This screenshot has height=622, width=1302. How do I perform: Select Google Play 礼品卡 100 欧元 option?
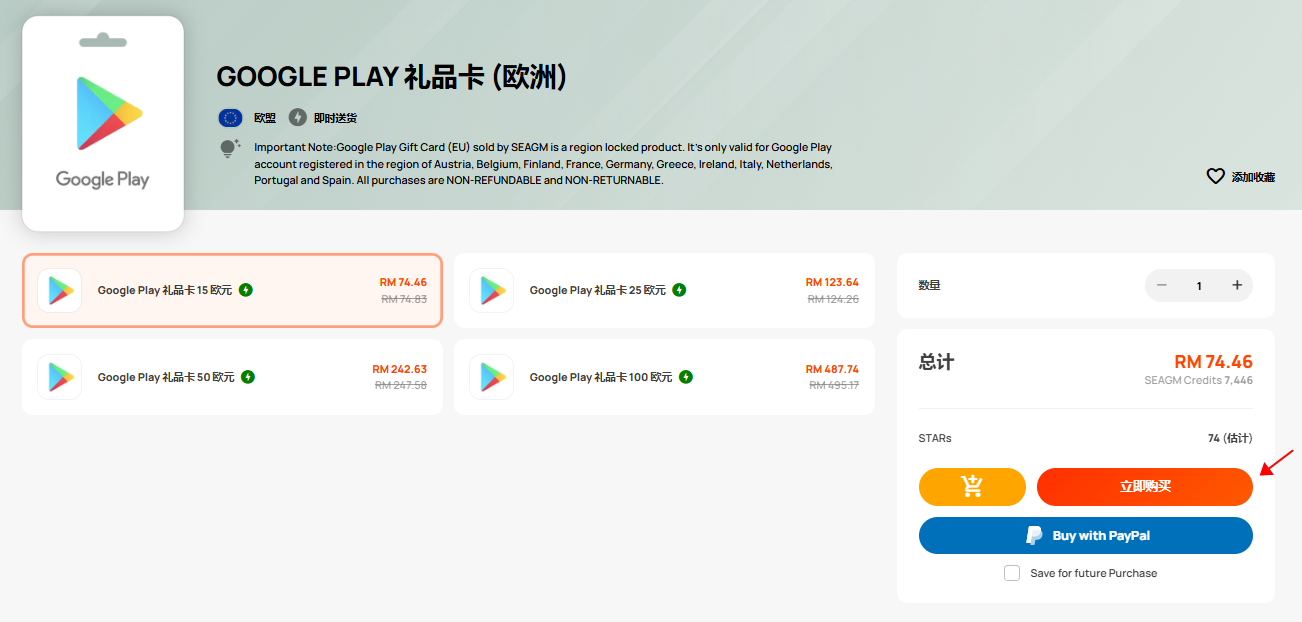[x=664, y=377]
